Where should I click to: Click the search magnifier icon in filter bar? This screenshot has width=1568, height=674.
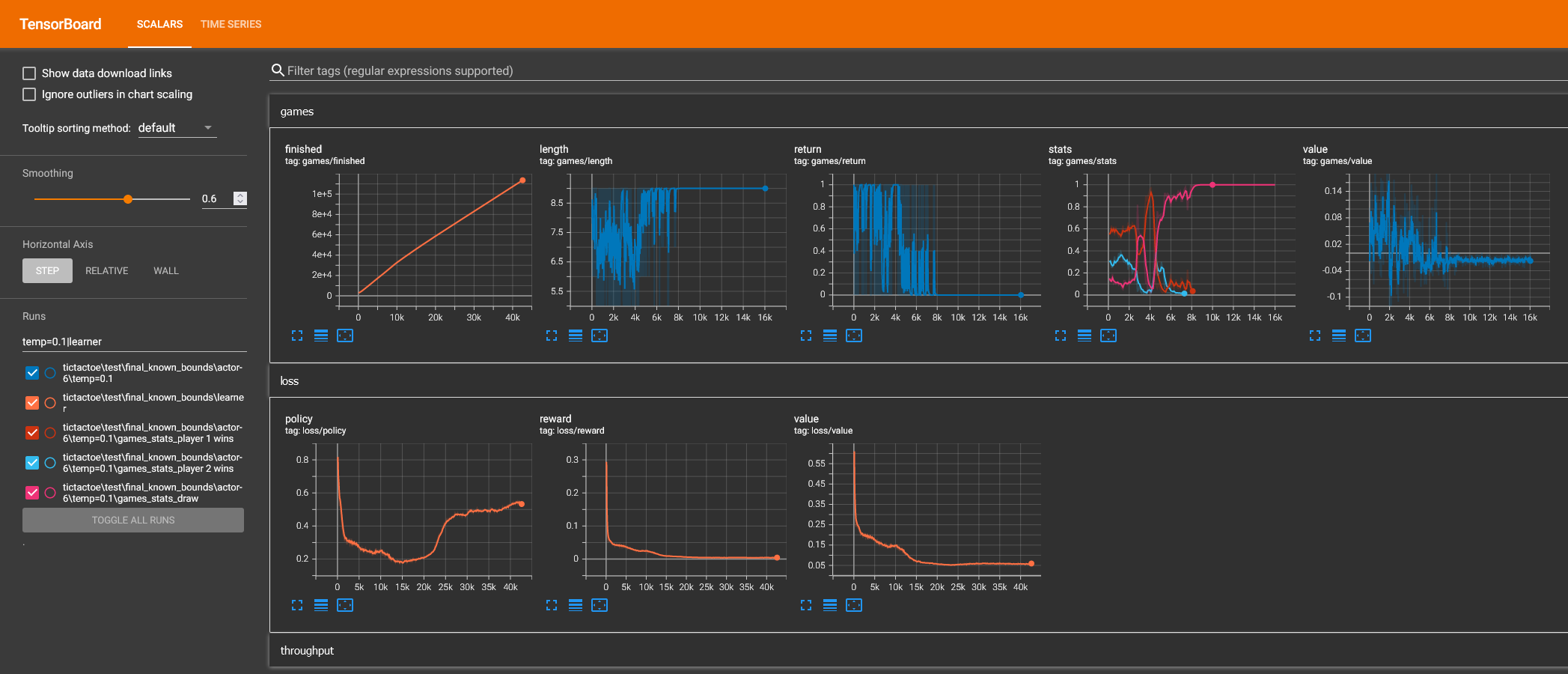point(278,70)
